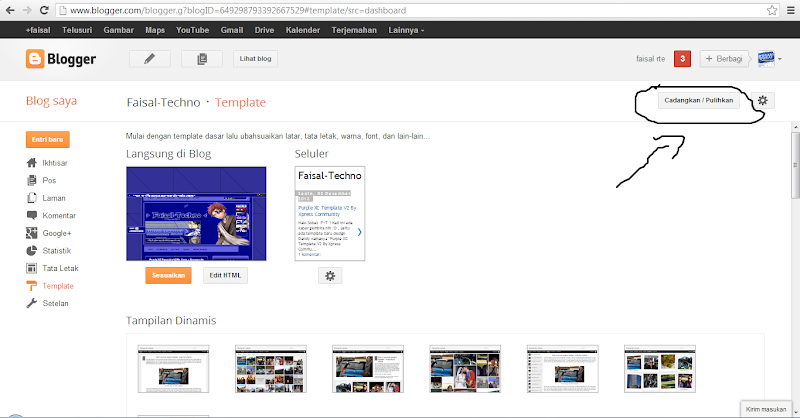Open Chrome menu hamburger icon
This screenshot has width=800, height=418.
[790, 10]
